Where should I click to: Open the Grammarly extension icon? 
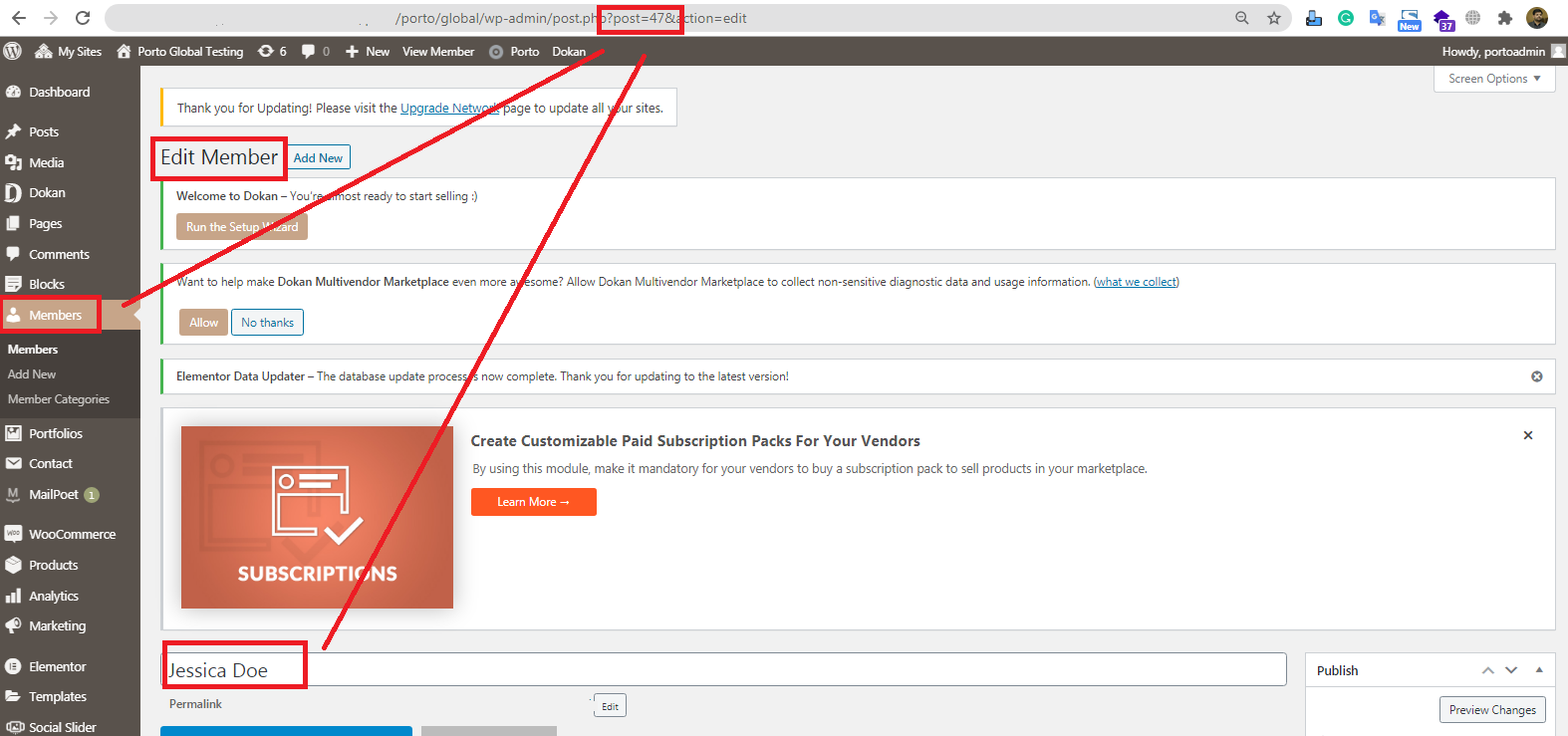[x=1346, y=18]
